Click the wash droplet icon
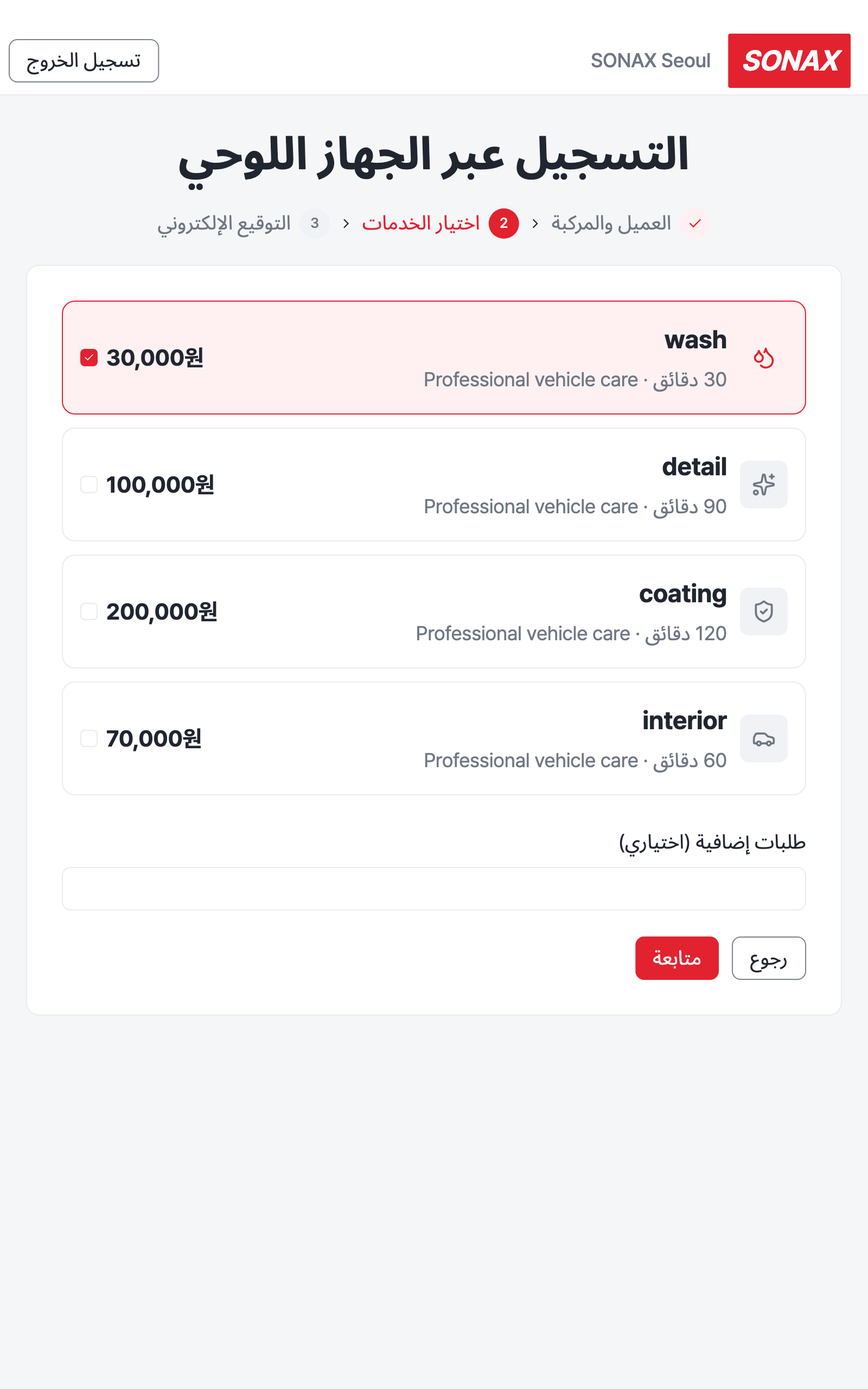 [x=763, y=358]
